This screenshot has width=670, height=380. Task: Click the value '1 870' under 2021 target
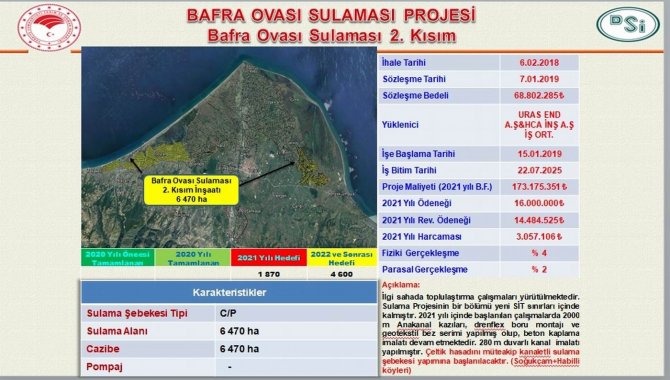(269, 274)
